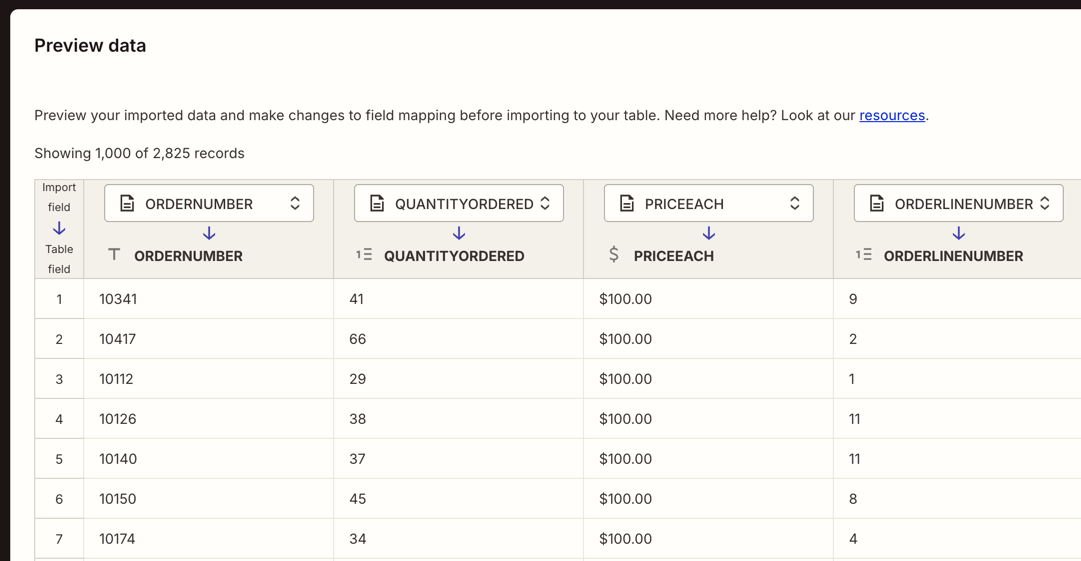This screenshot has width=1081, height=561.
Task: Click the QUANTITYORDERED table field header
Action: click(x=454, y=256)
